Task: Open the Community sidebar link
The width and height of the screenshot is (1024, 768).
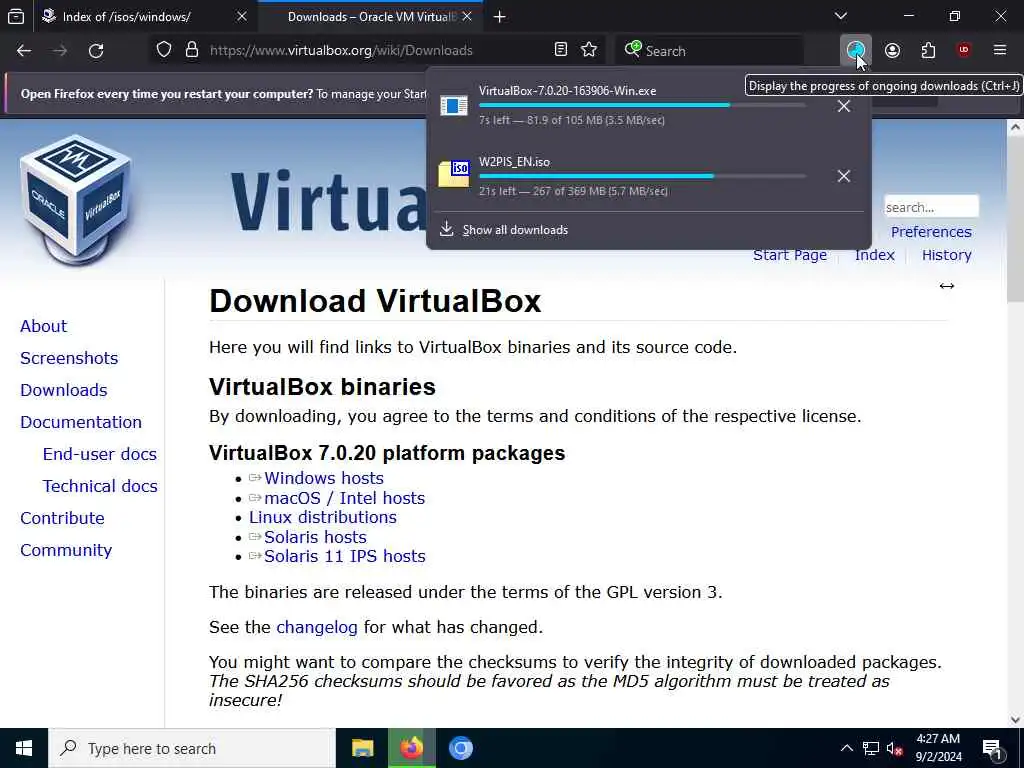Action: [x=66, y=550]
